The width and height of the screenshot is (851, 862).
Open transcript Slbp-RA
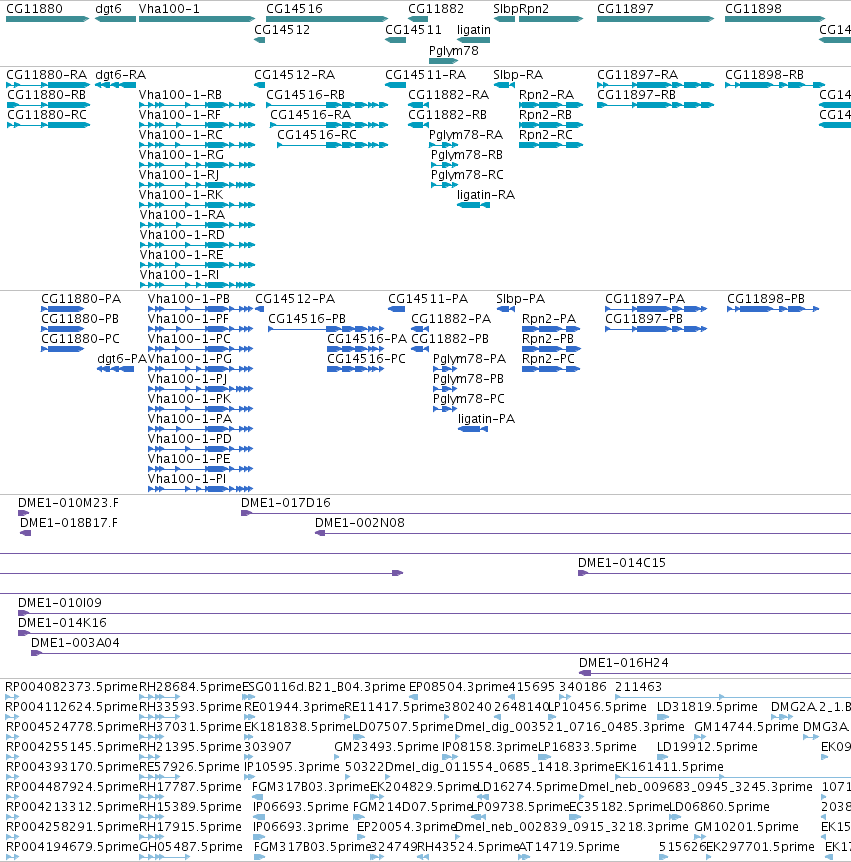pyautogui.click(x=518, y=75)
